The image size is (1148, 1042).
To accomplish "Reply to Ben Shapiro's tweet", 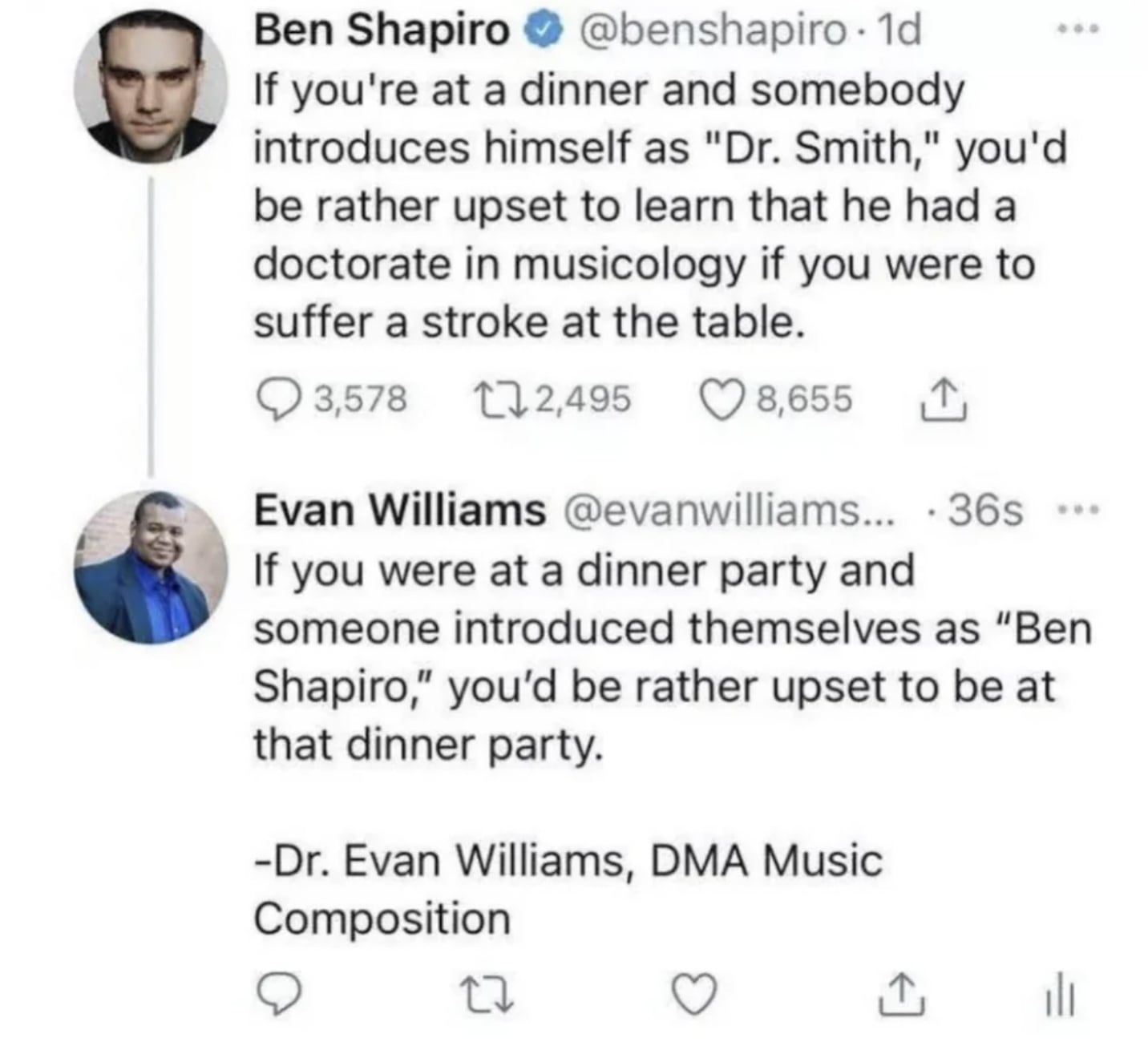I will point(277,399).
